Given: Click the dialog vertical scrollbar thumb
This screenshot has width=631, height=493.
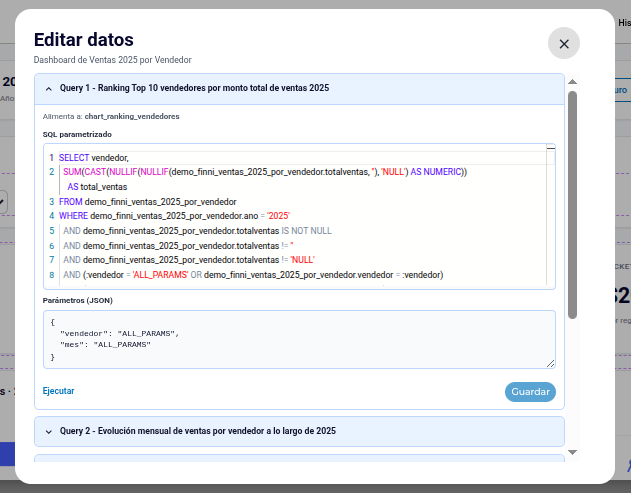Looking at the screenshot, I should [572, 205].
